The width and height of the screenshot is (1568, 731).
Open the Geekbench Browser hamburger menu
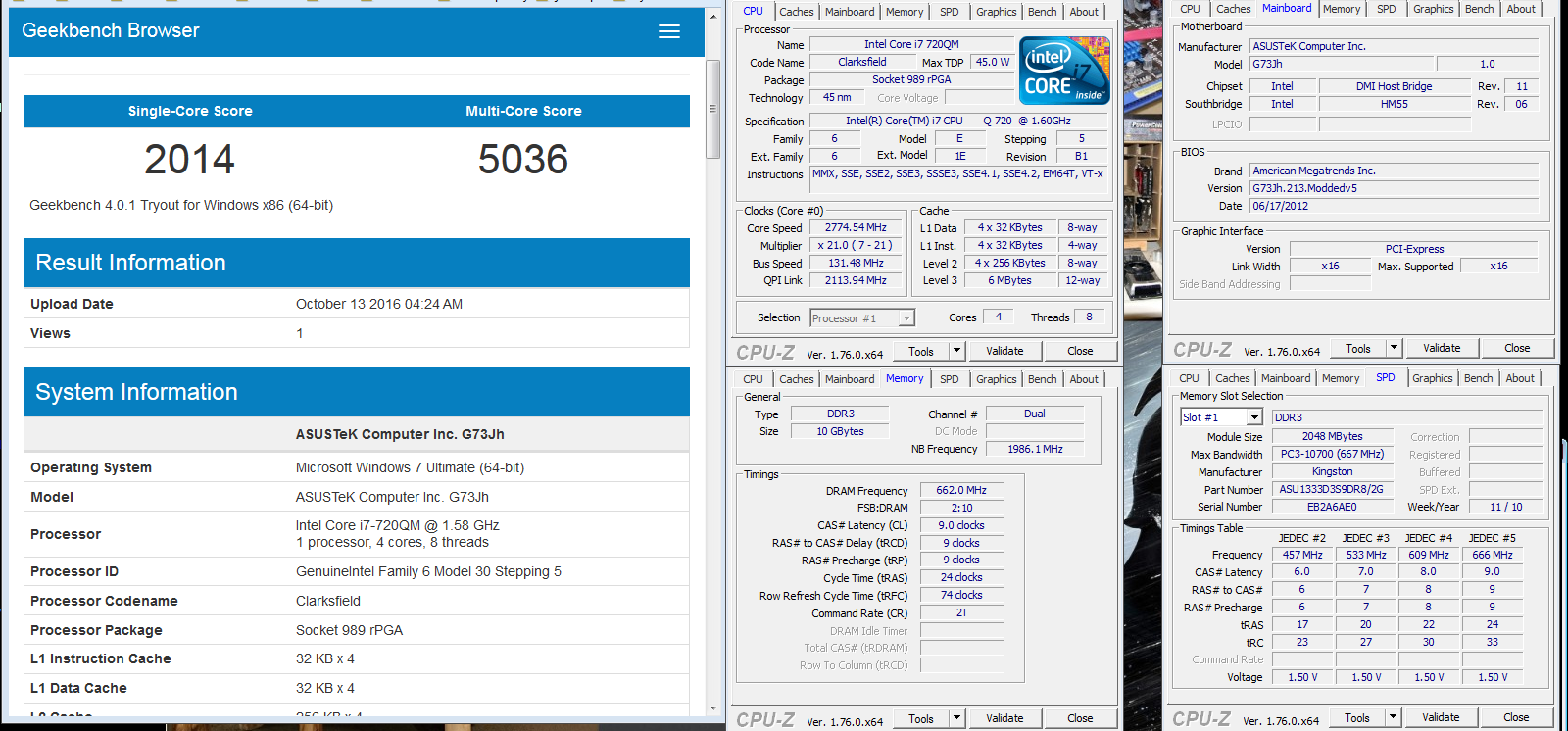(x=669, y=31)
